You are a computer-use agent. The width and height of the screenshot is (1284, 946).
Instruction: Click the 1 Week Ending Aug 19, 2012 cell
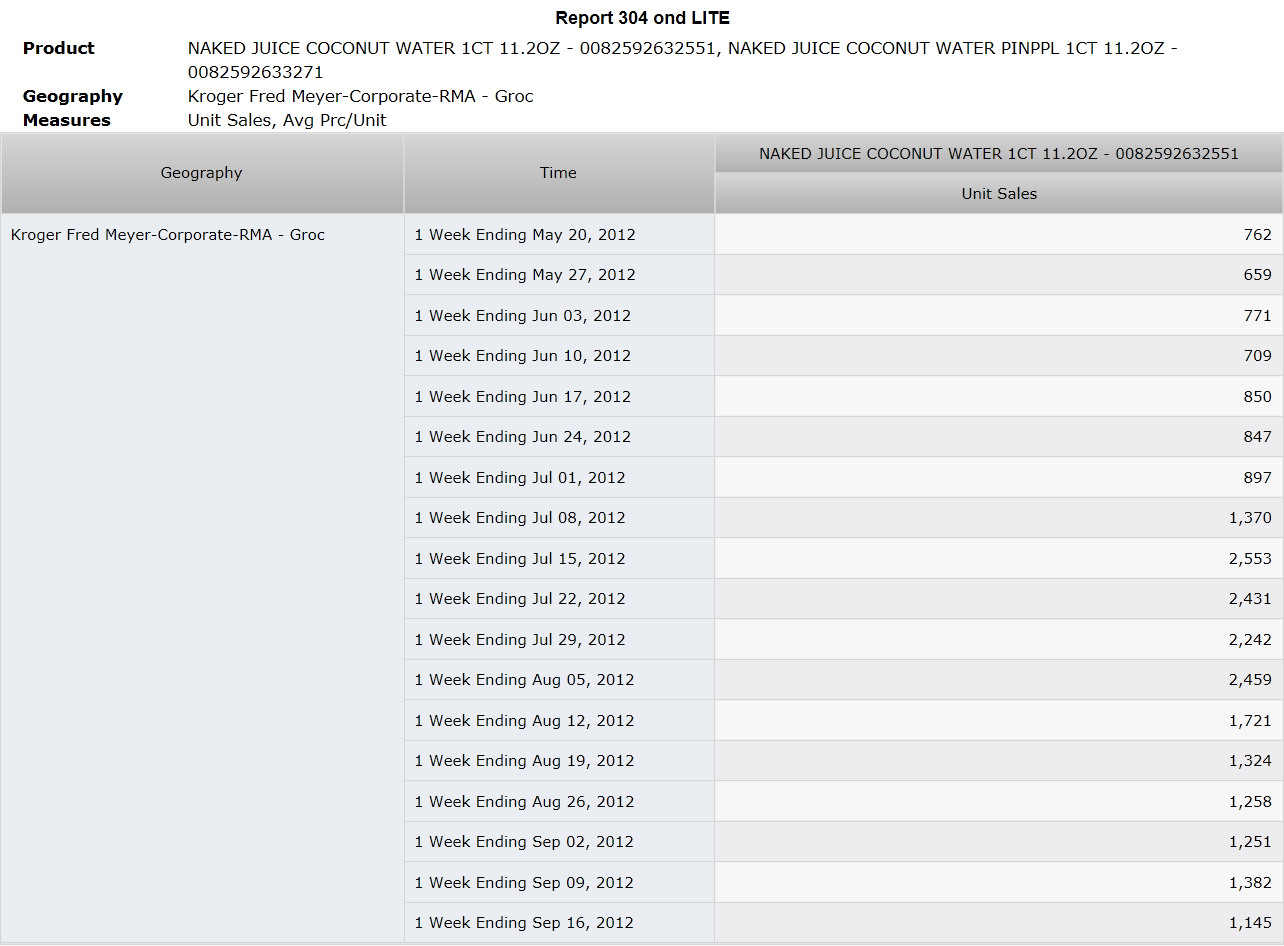coord(559,761)
